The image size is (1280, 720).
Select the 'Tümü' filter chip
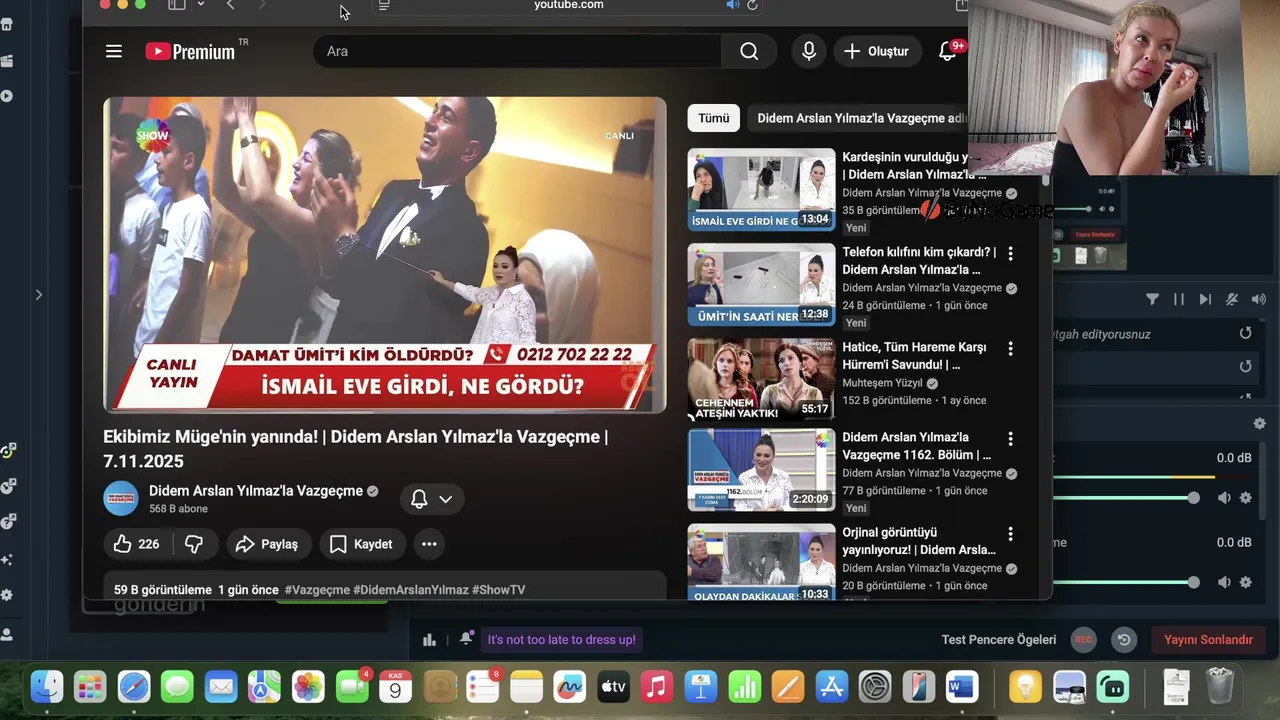(714, 118)
